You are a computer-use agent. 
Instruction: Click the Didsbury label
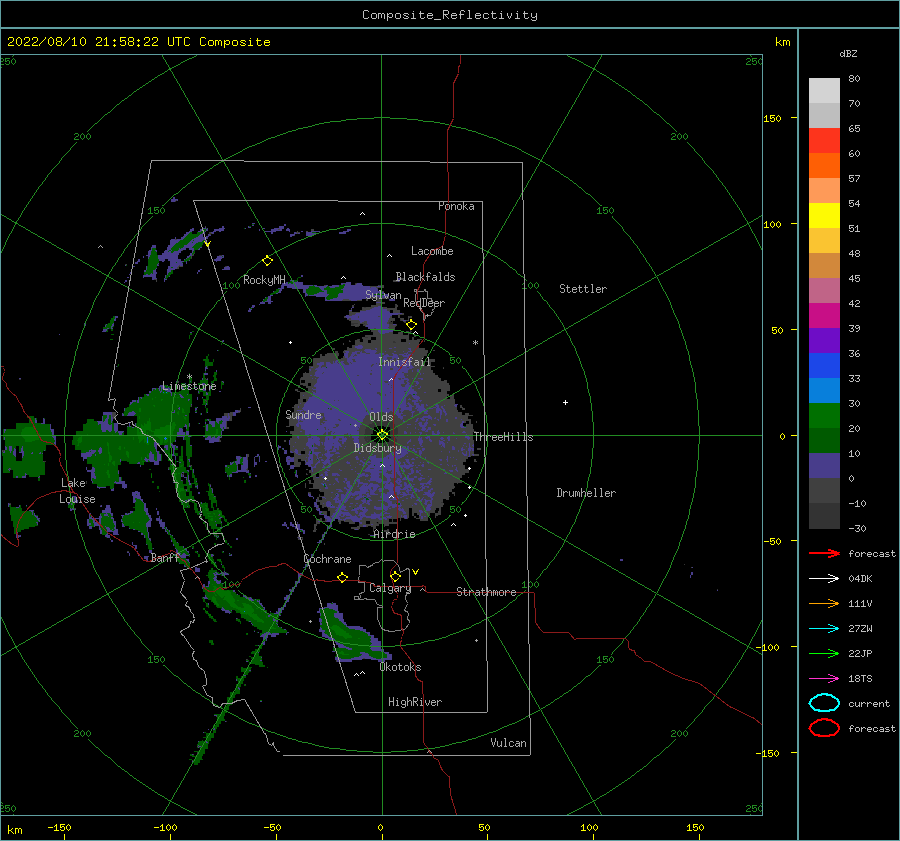coord(378,448)
